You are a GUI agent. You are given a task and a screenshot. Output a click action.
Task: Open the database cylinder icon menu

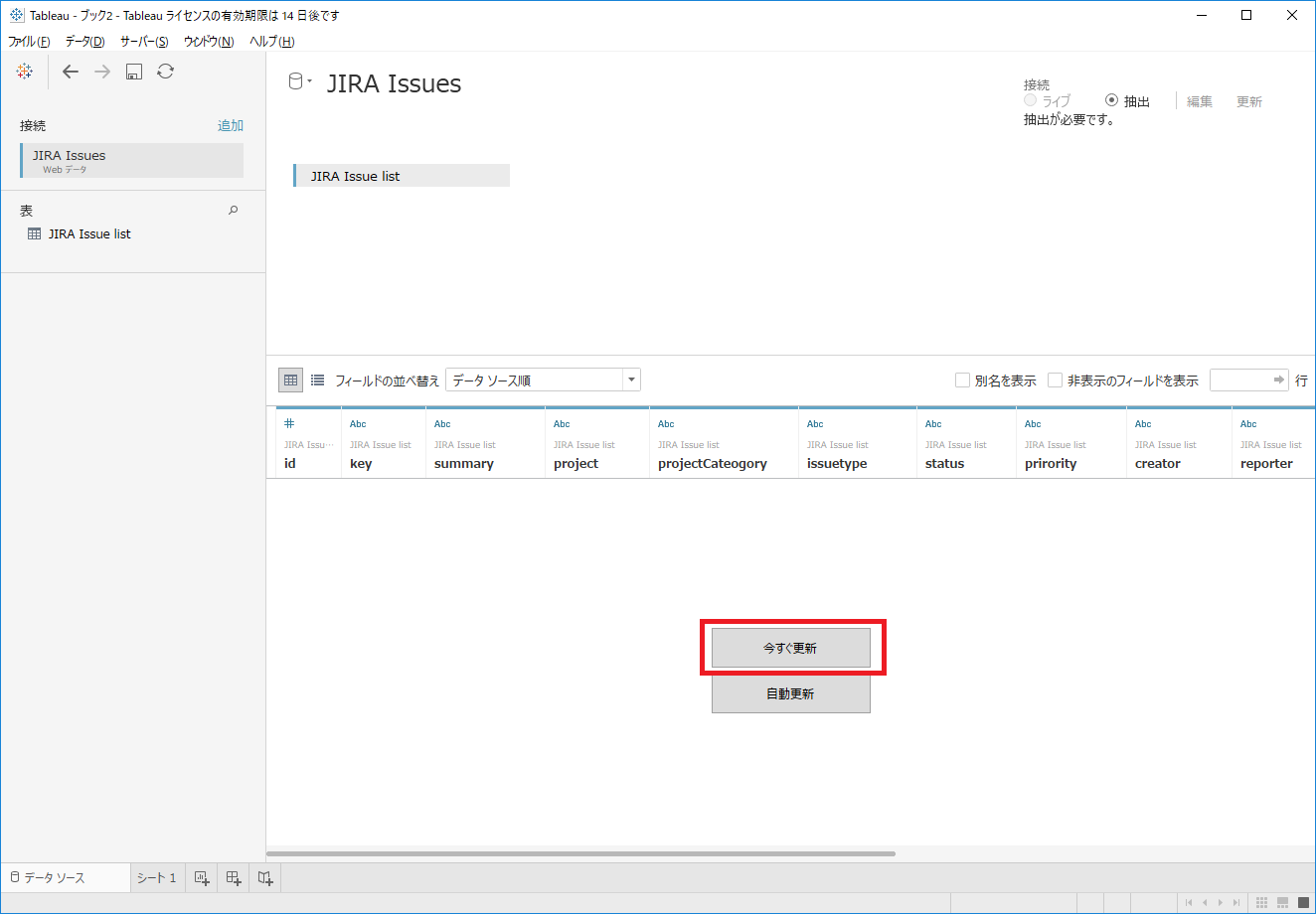(x=299, y=81)
